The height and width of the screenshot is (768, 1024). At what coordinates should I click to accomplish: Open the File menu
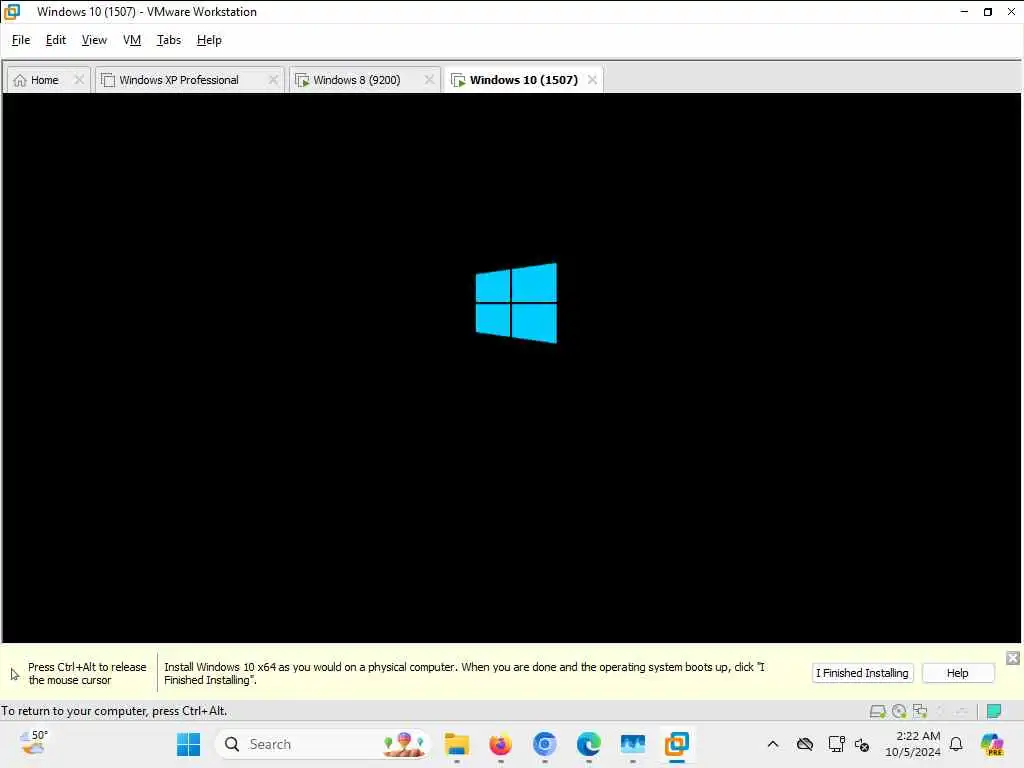[x=21, y=40]
